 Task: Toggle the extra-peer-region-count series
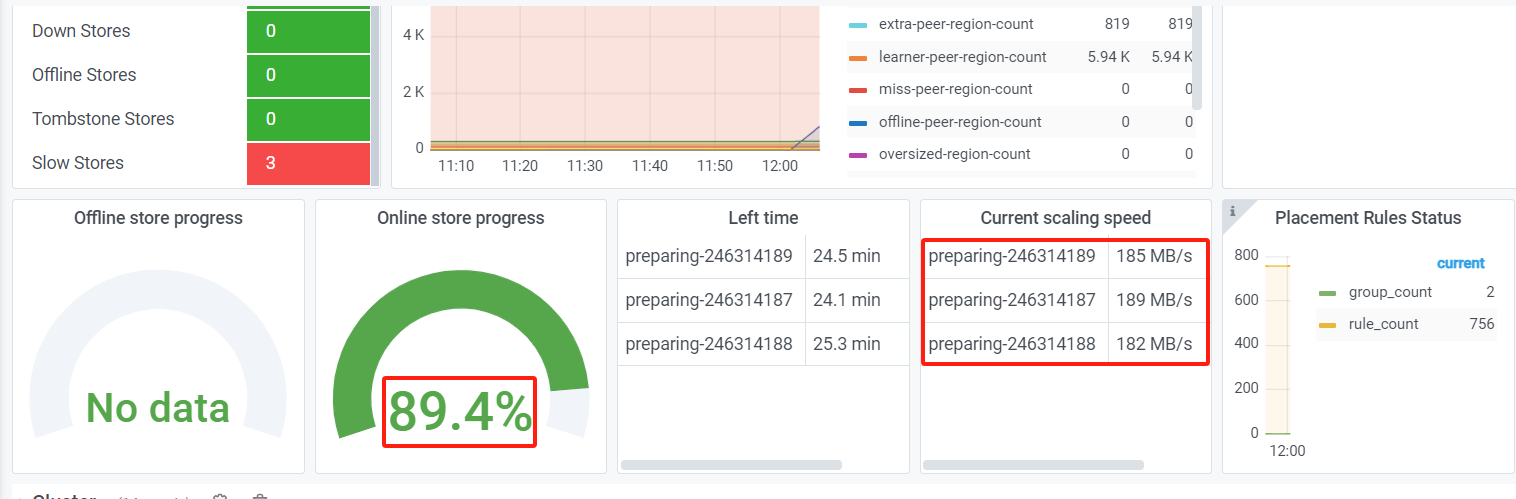(956, 24)
